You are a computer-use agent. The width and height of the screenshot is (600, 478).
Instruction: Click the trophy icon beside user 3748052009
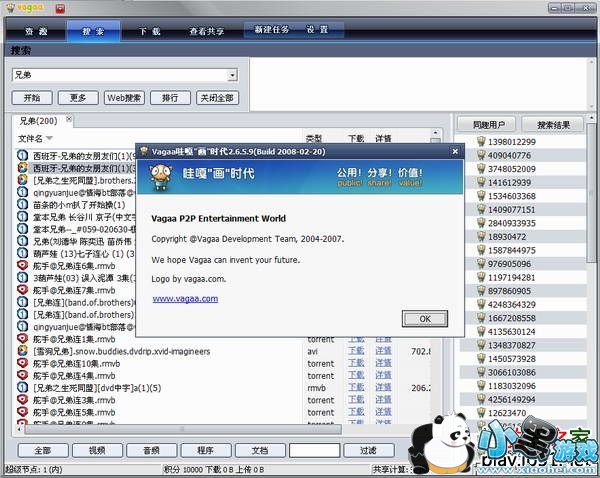[481, 169]
